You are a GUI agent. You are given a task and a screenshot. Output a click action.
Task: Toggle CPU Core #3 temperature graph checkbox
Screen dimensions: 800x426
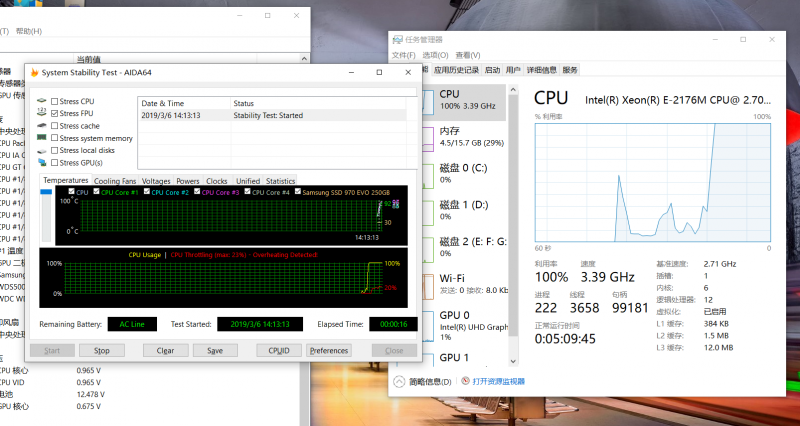[197, 192]
